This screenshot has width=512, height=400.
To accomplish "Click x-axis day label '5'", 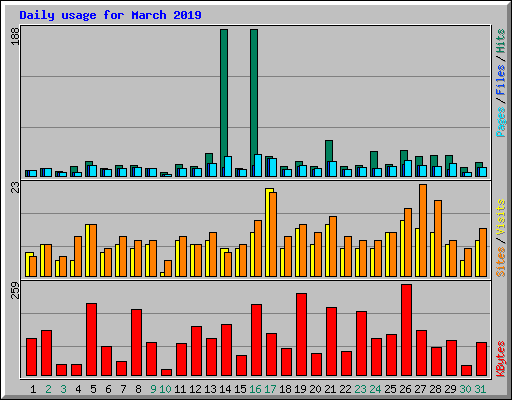I will click(93, 389).
